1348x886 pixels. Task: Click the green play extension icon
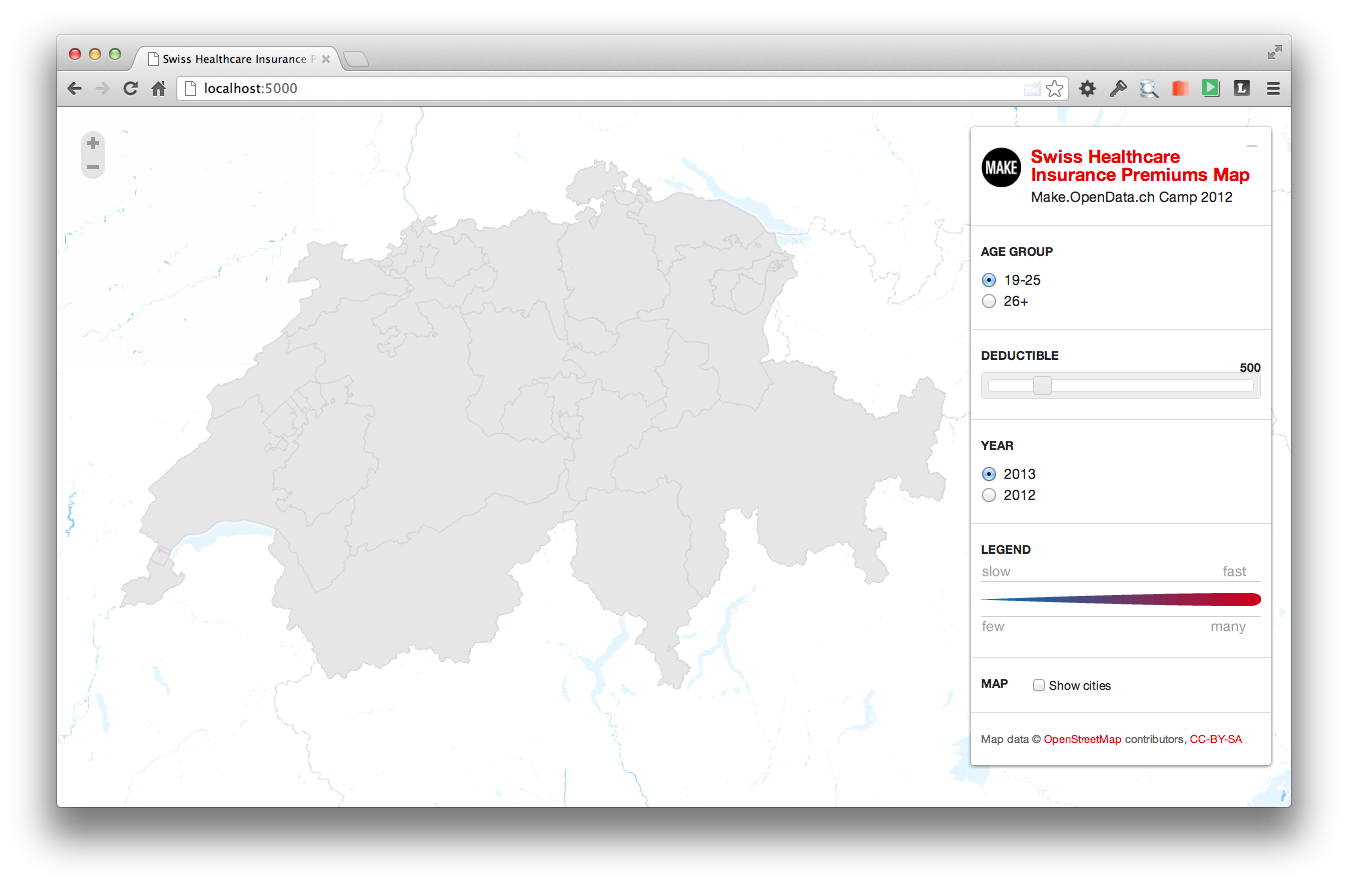point(1210,89)
